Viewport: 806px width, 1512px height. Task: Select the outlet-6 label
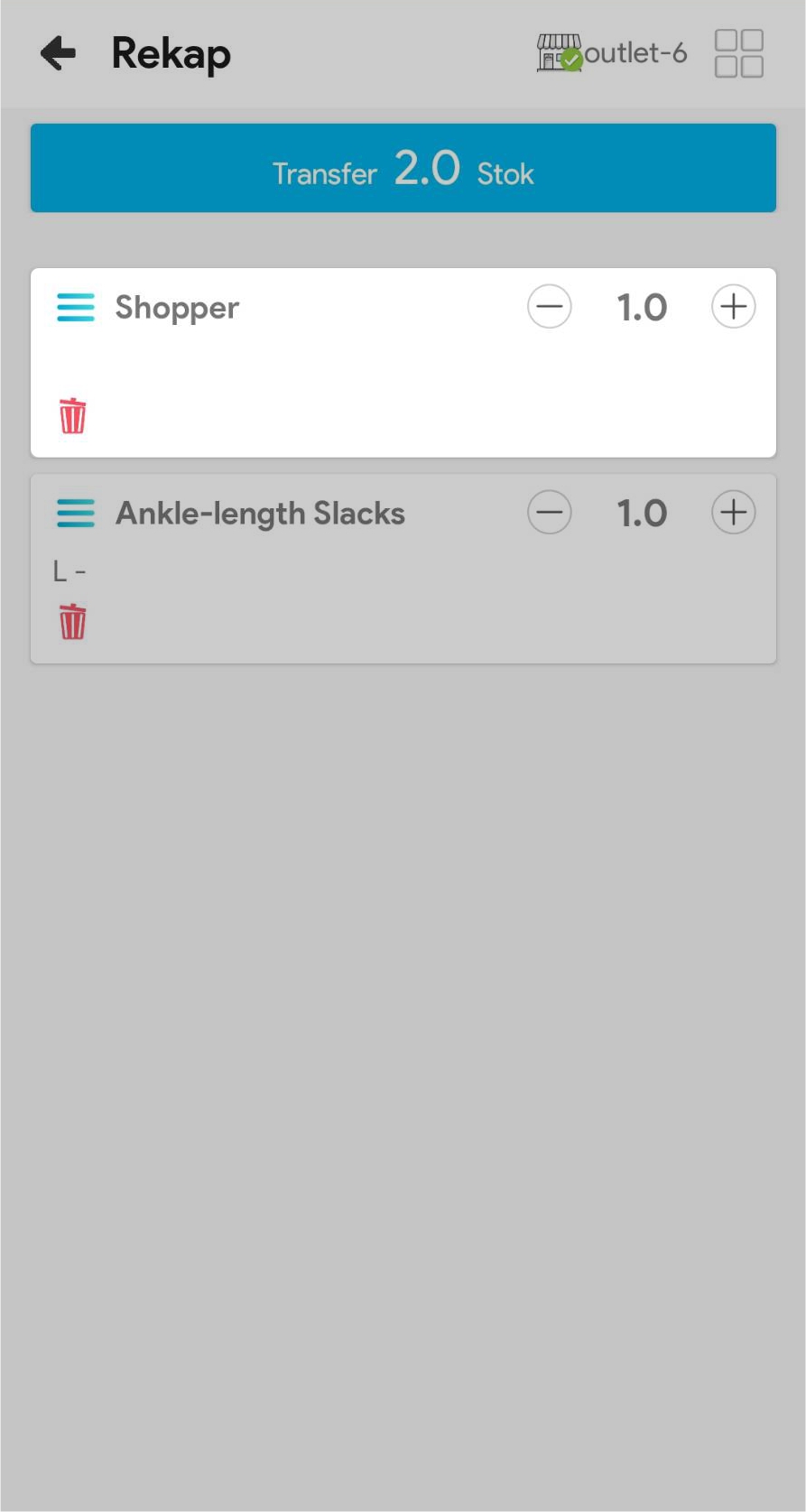click(x=635, y=53)
